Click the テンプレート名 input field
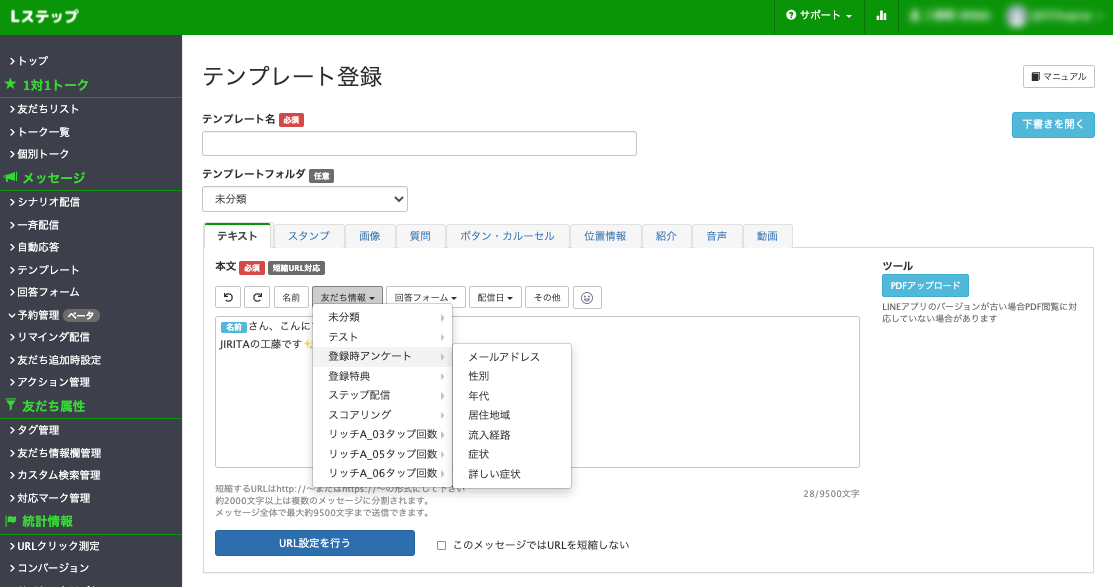Screen dimensions: 1113x587 419,144
